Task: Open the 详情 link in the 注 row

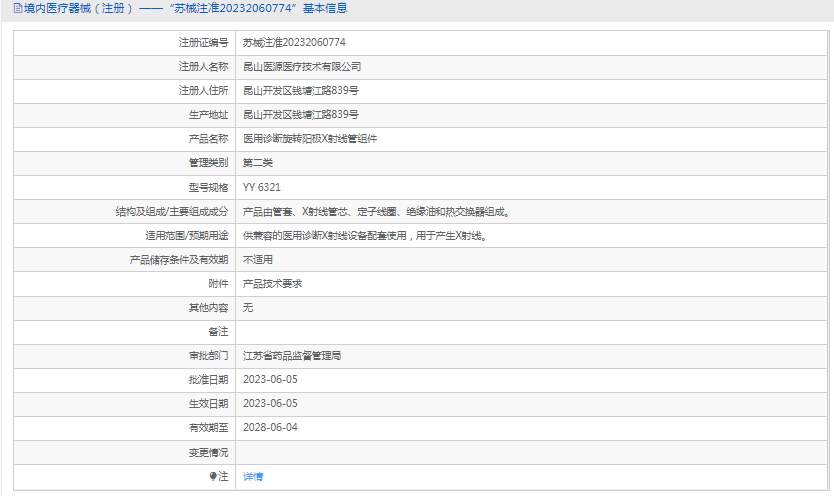Action: (253, 476)
